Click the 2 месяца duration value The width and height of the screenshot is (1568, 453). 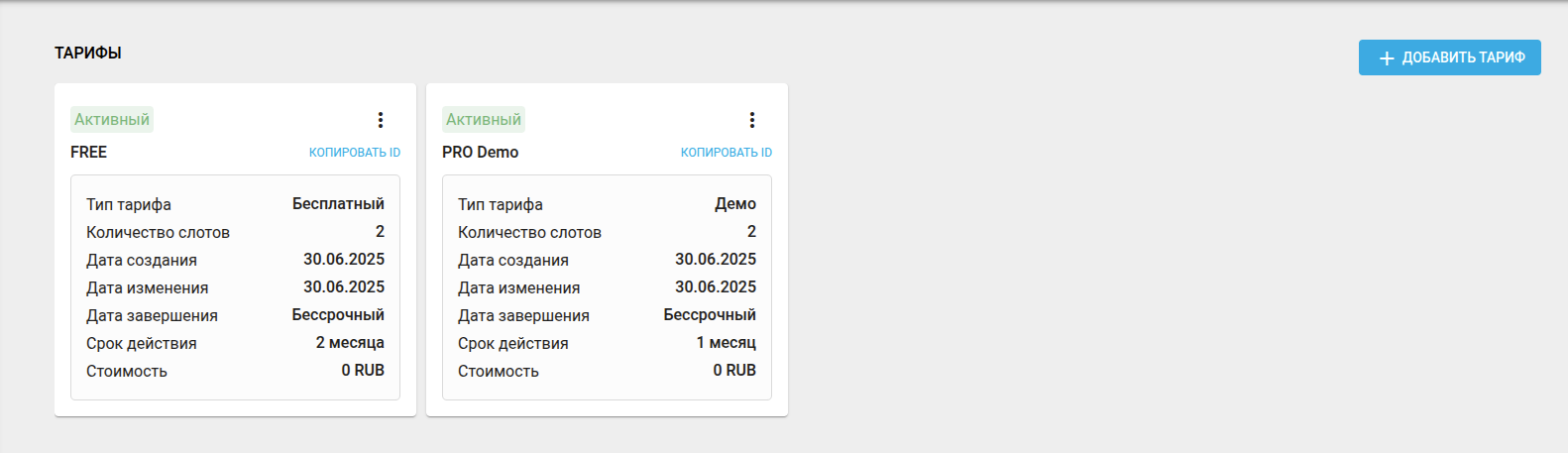pyautogui.click(x=350, y=343)
